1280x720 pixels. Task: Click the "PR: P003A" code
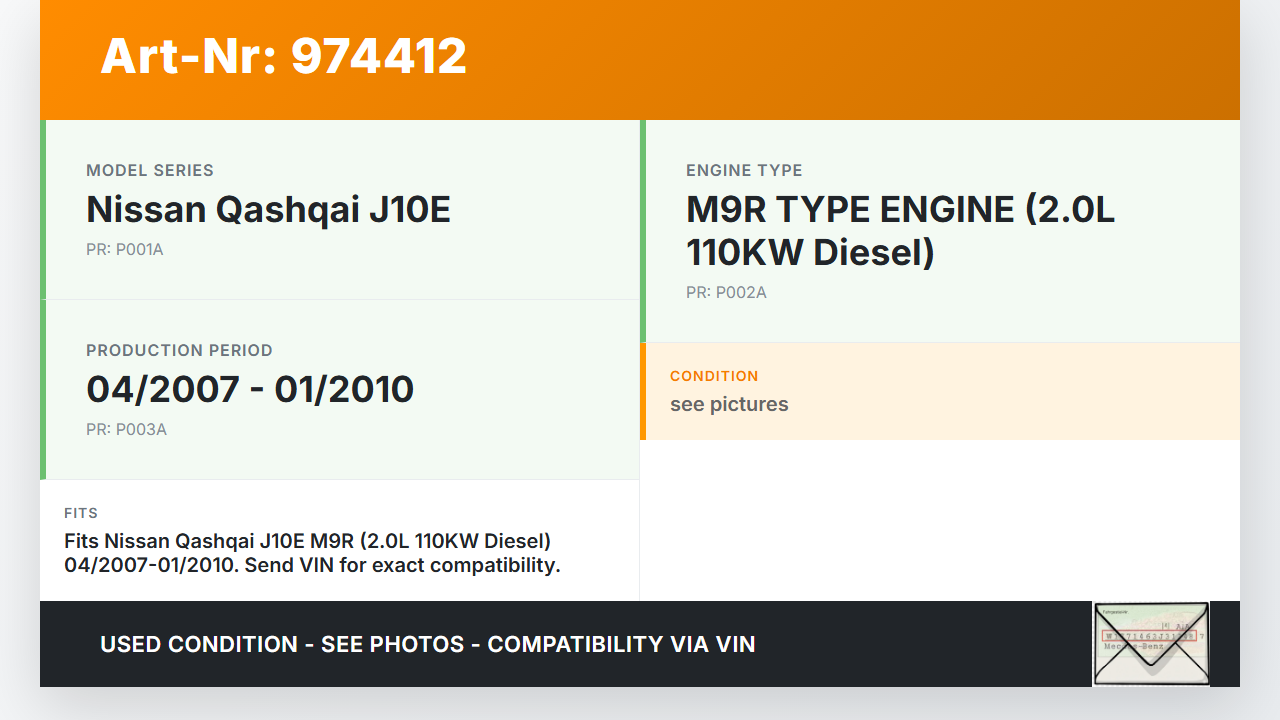126,430
